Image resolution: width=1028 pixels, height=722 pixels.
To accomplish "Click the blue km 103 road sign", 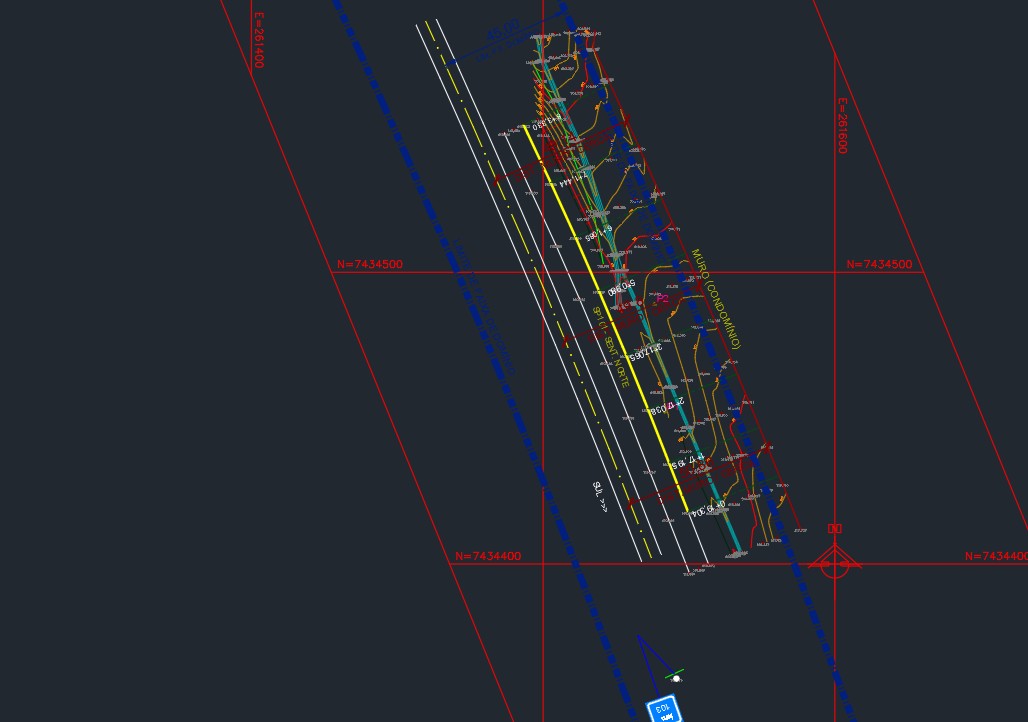I will (664, 710).
